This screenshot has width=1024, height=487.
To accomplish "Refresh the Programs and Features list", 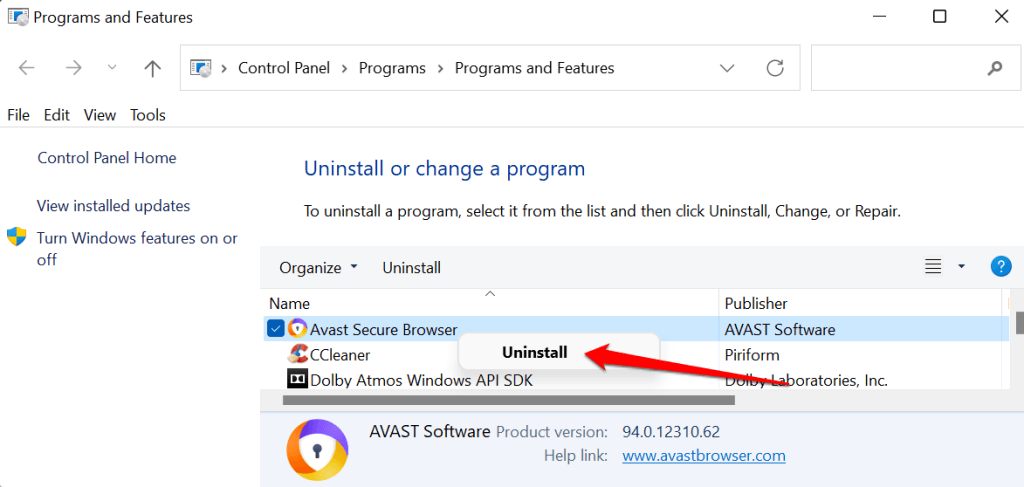I will [774, 69].
